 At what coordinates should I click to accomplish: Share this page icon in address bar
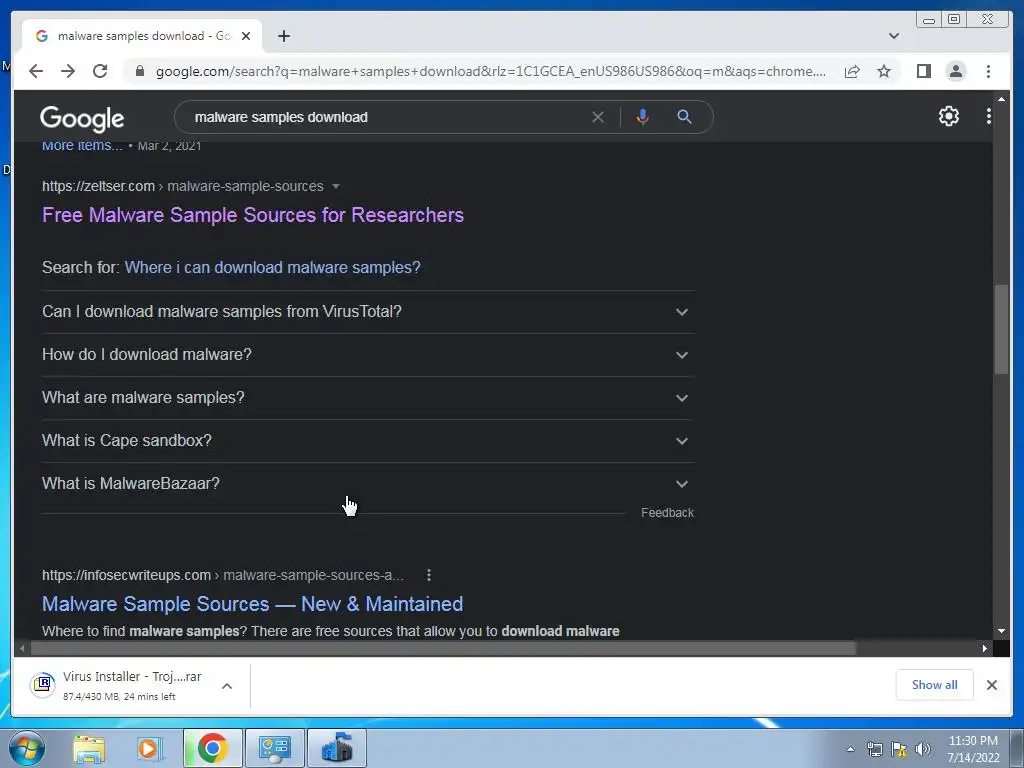point(852,71)
